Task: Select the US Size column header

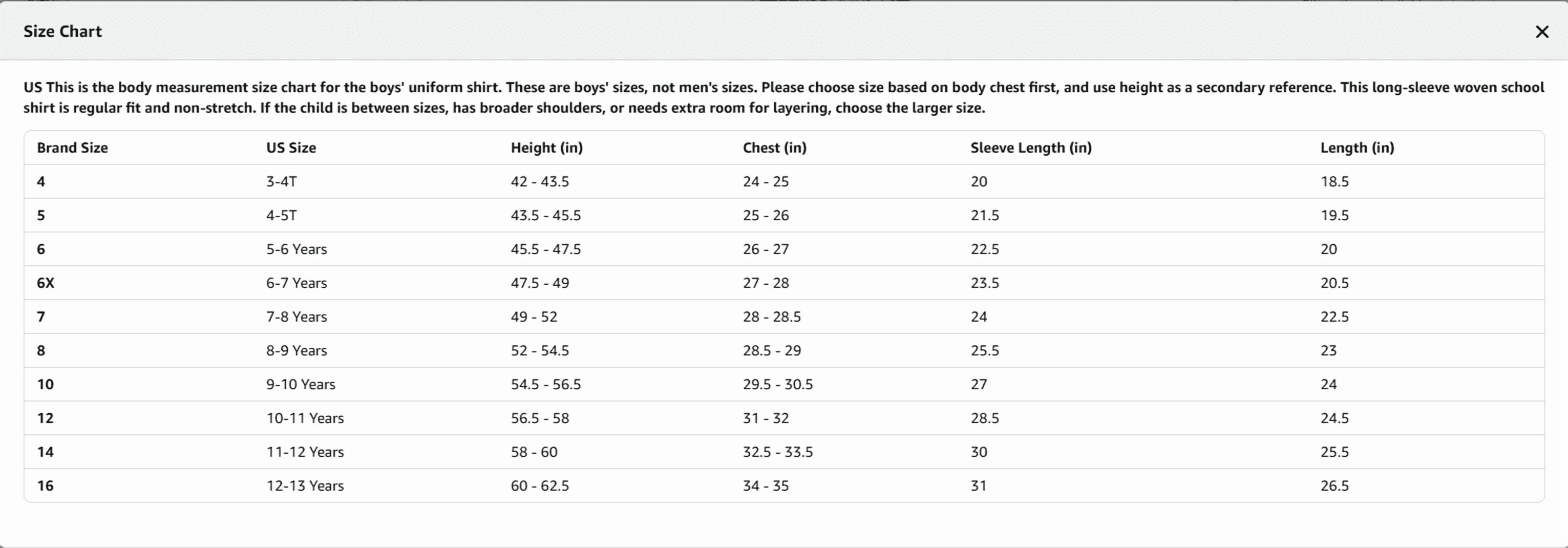Action: 291,147
